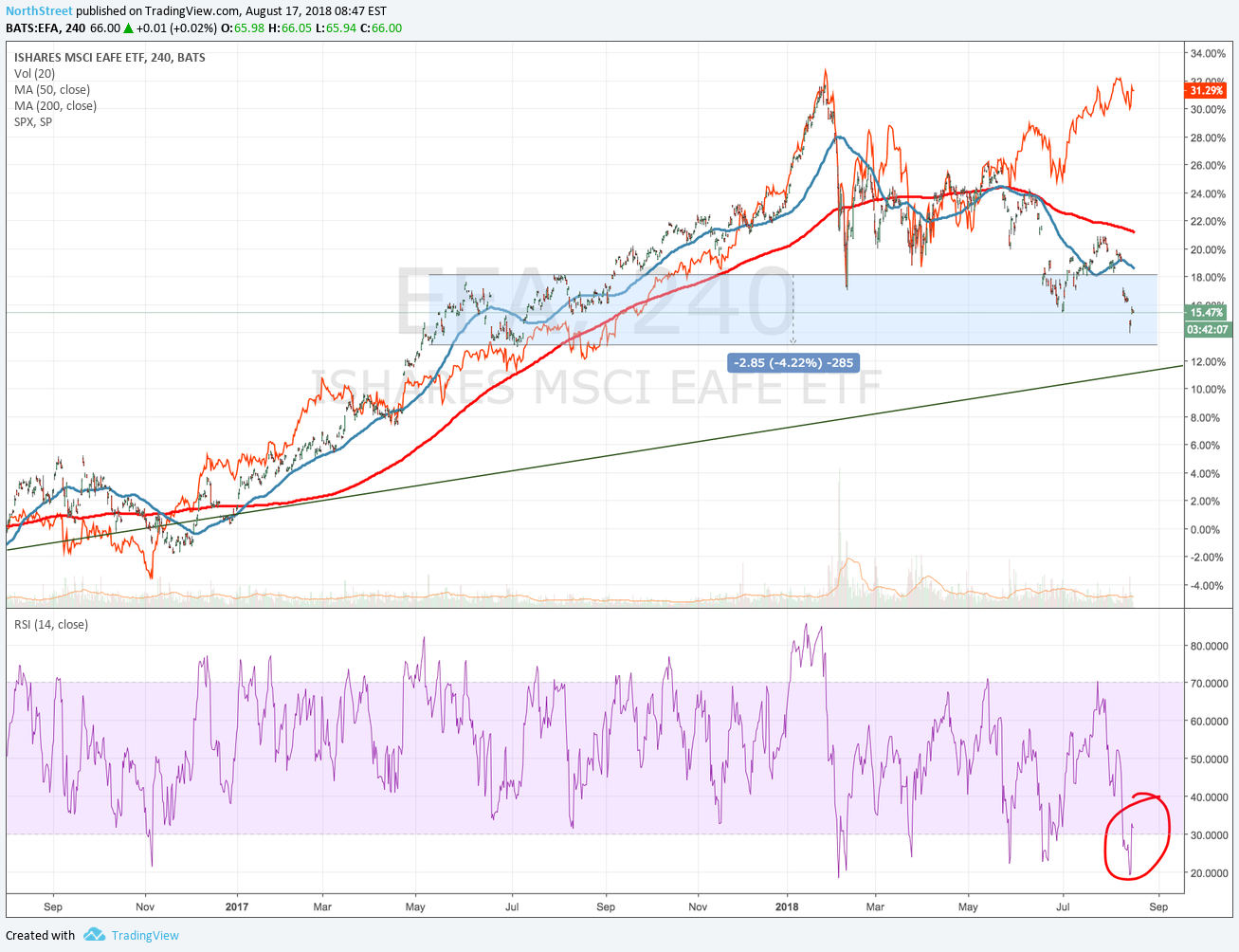Select the RSI (14, close) pane label
Viewport: 1239px width, 952px height.
[51, 624]
